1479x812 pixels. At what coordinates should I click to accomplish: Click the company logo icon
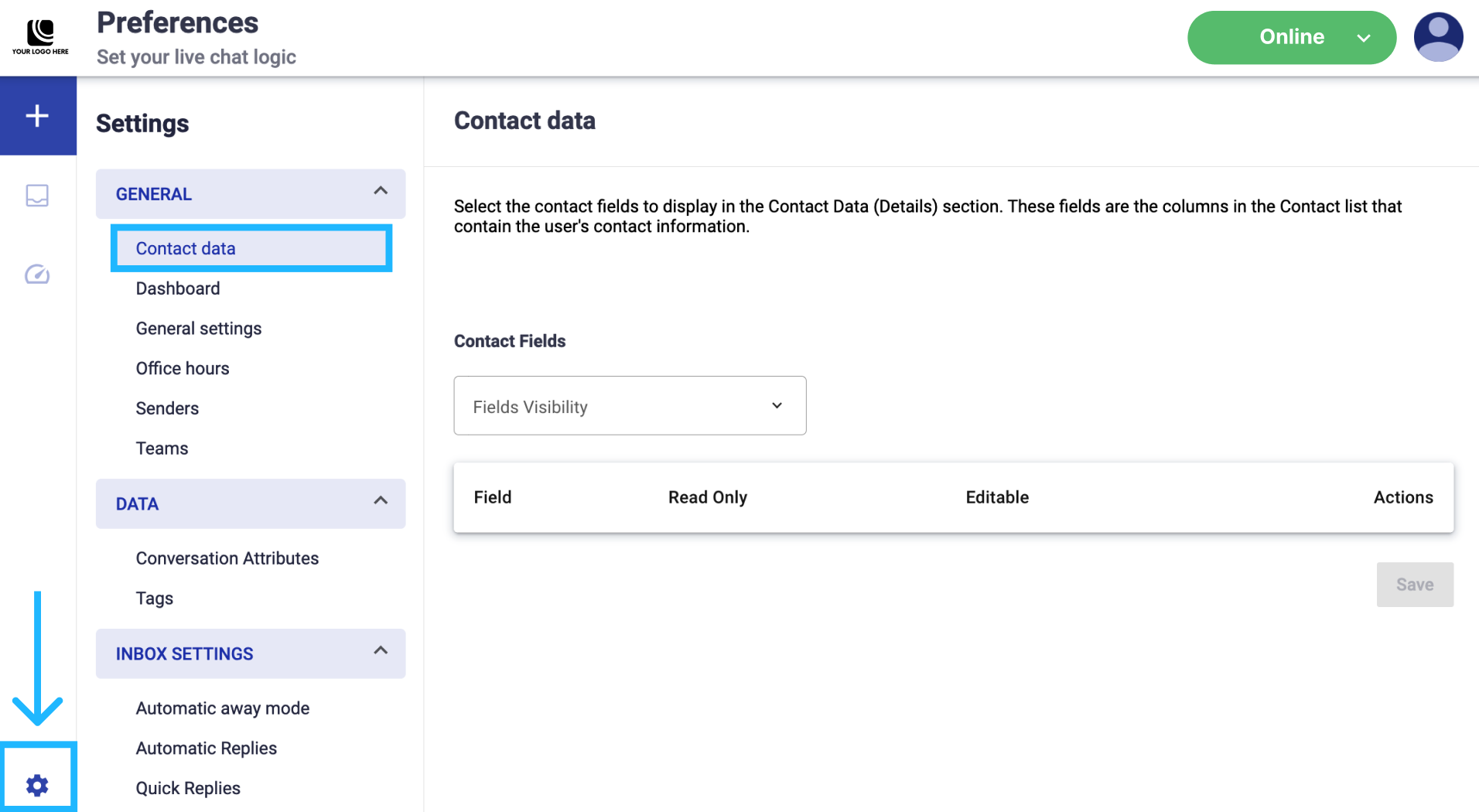pyautogui.click(x=40, y=36)
